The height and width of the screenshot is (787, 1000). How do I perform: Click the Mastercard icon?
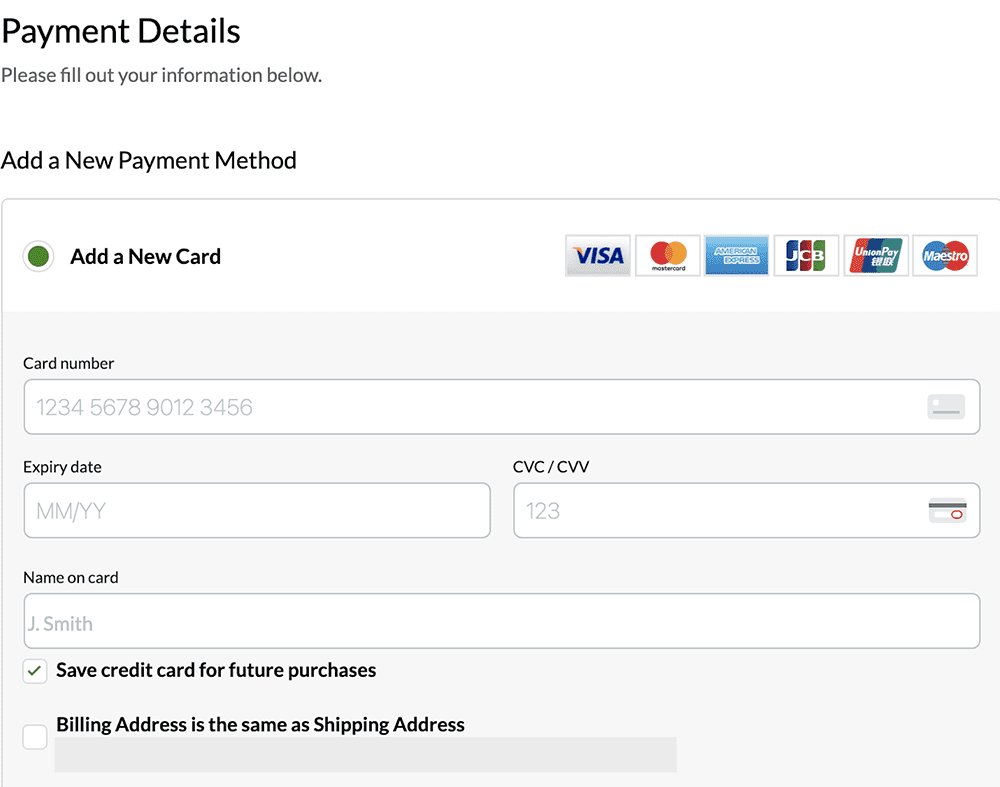667,256
